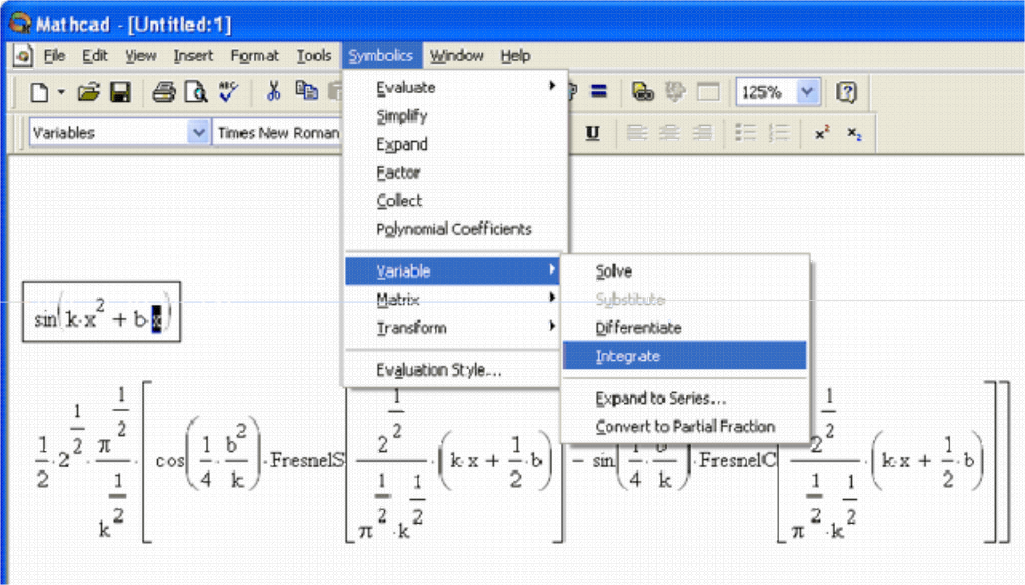The image size is (1025, 585).
Task: Choose Solve in Variable submenu
Action: pos(684,271)
